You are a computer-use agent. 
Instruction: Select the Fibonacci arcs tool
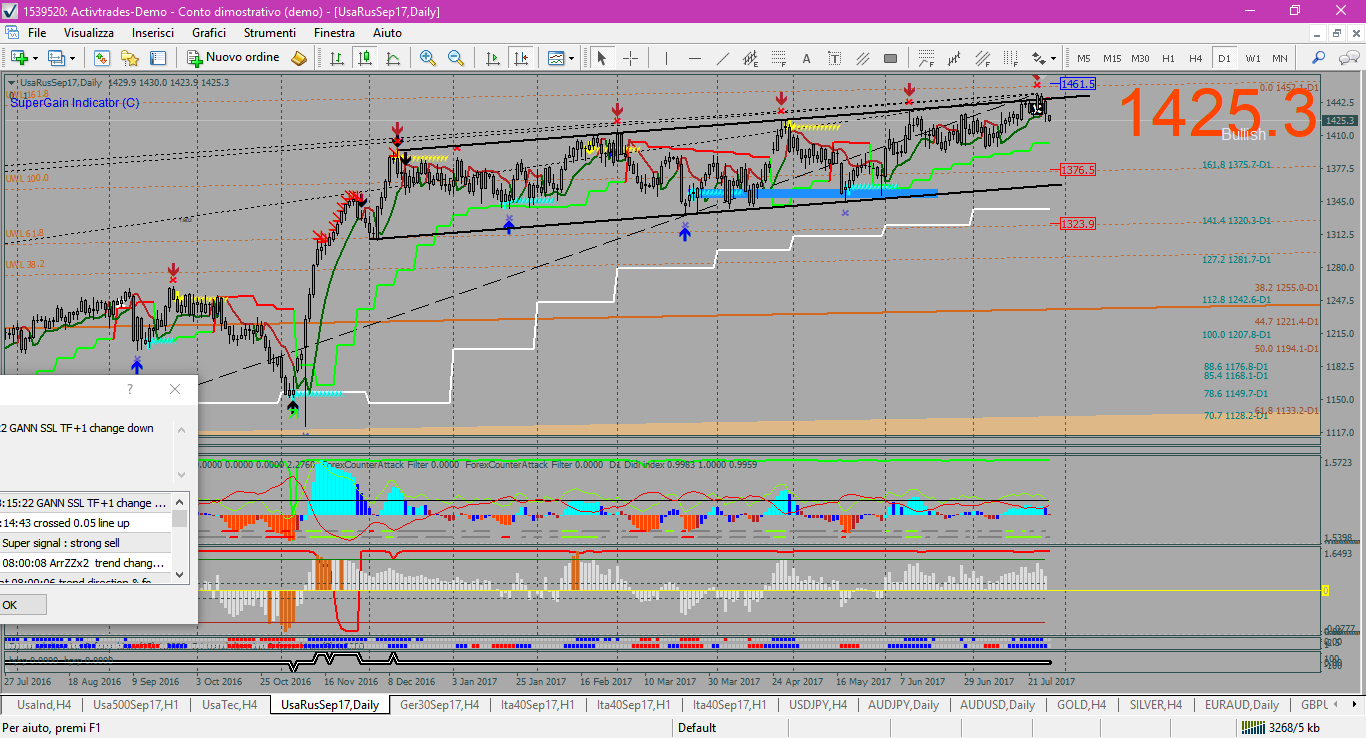click(928, 58)
